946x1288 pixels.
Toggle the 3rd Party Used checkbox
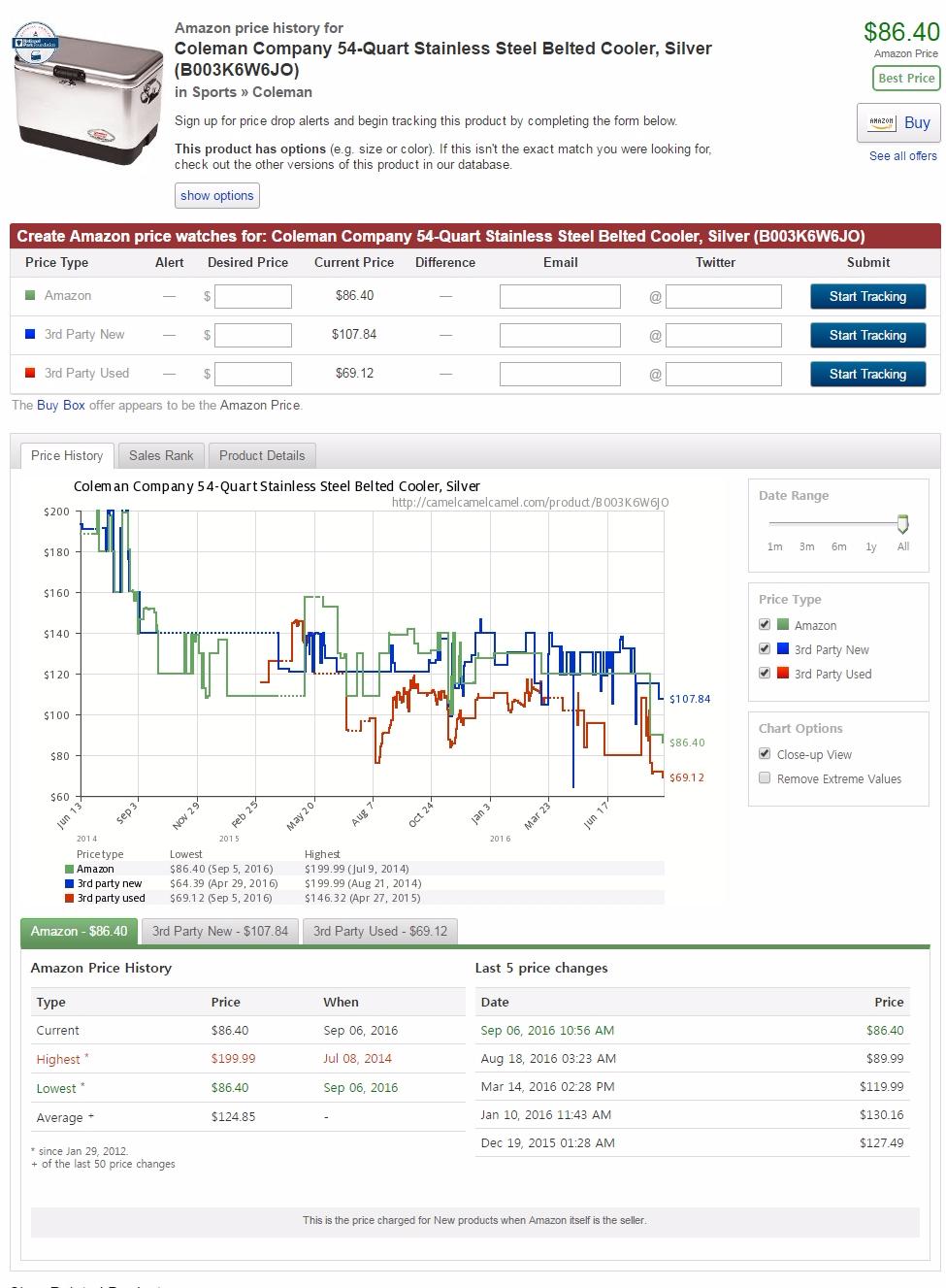[765, 673]
